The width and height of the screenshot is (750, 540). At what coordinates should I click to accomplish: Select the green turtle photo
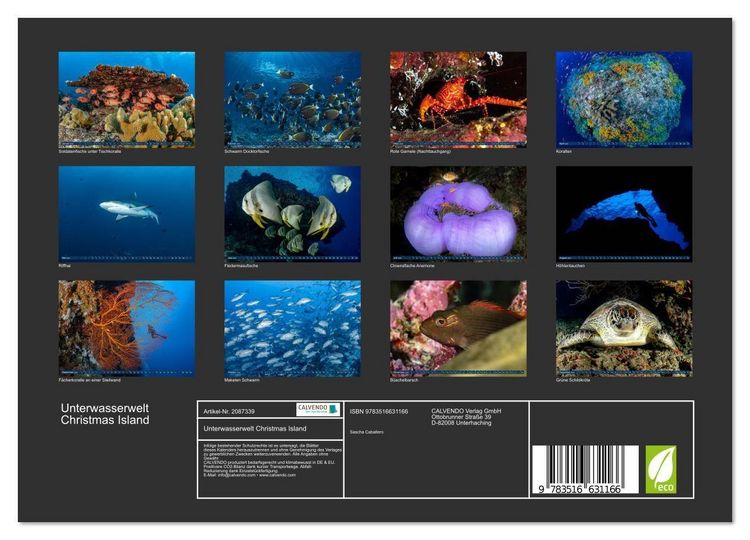624,328
